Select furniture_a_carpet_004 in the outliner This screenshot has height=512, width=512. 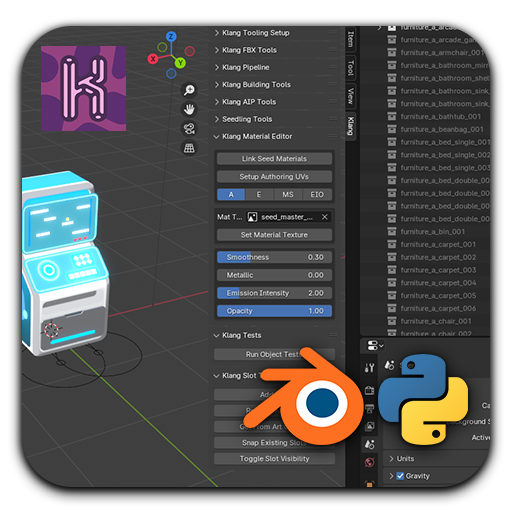click(438, 283)
